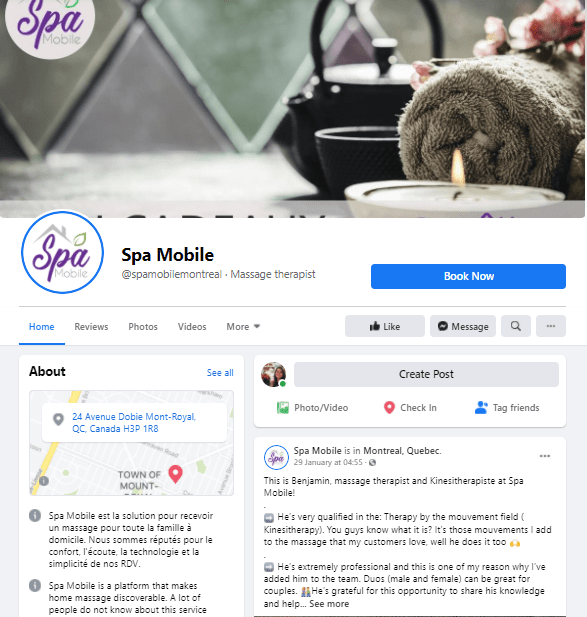Open the Spa Mobile profile picture

tap(63, 252)
